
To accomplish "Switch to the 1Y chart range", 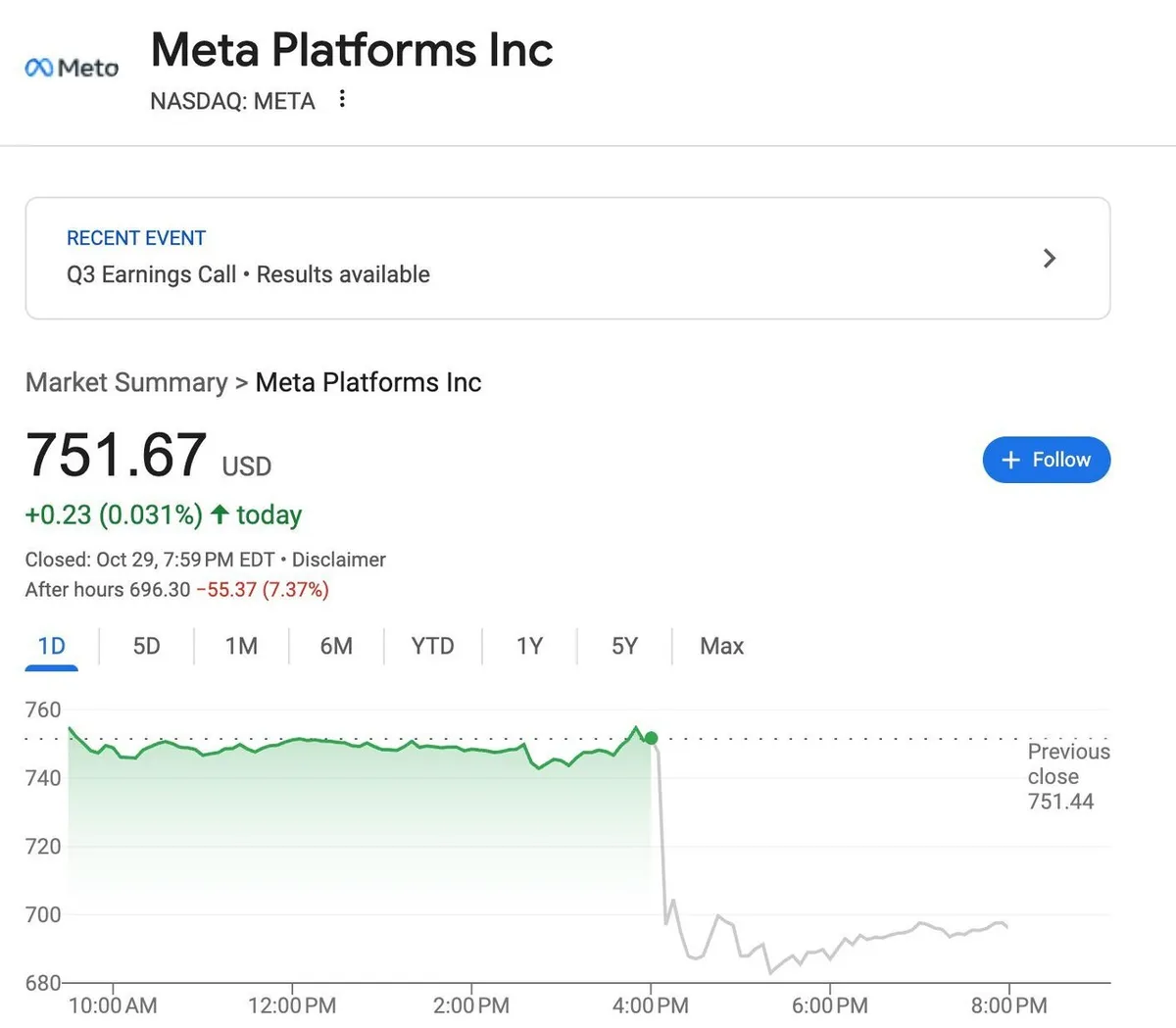I will pyautogui.click(x=529, y=646).
